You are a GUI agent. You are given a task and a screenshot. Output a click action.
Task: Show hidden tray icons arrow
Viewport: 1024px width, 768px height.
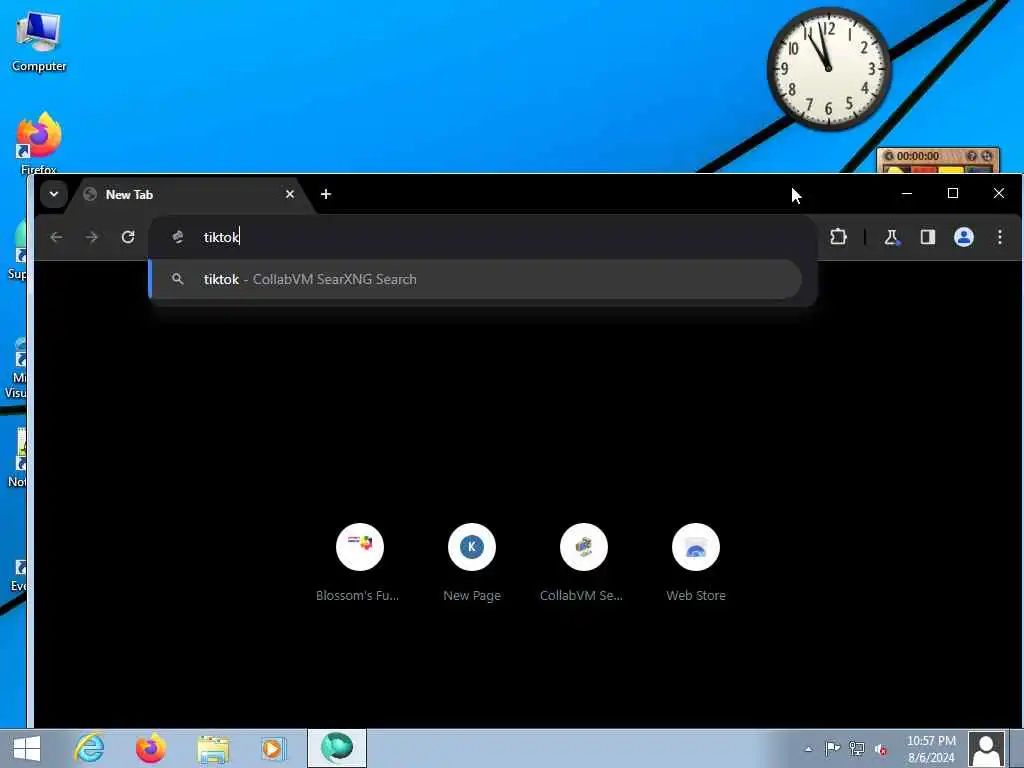point(808,749)
